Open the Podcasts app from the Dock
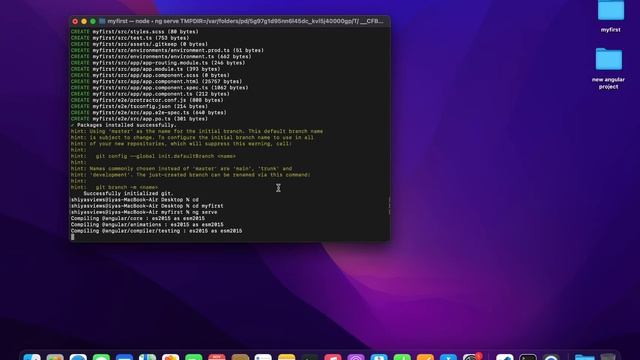The image size is (640, 360). click(x=356, y=357)
